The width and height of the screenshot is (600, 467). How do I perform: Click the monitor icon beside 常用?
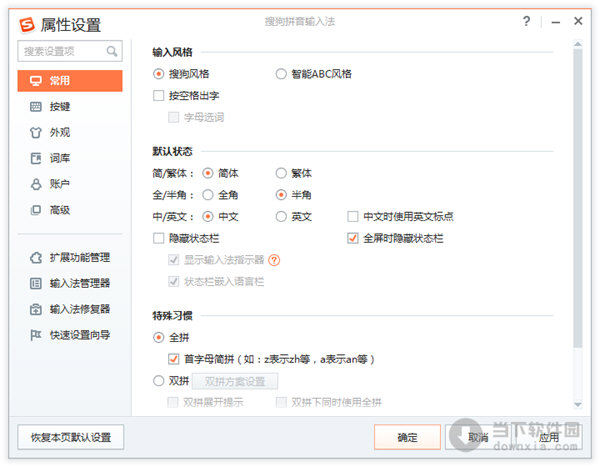[36, 81]
